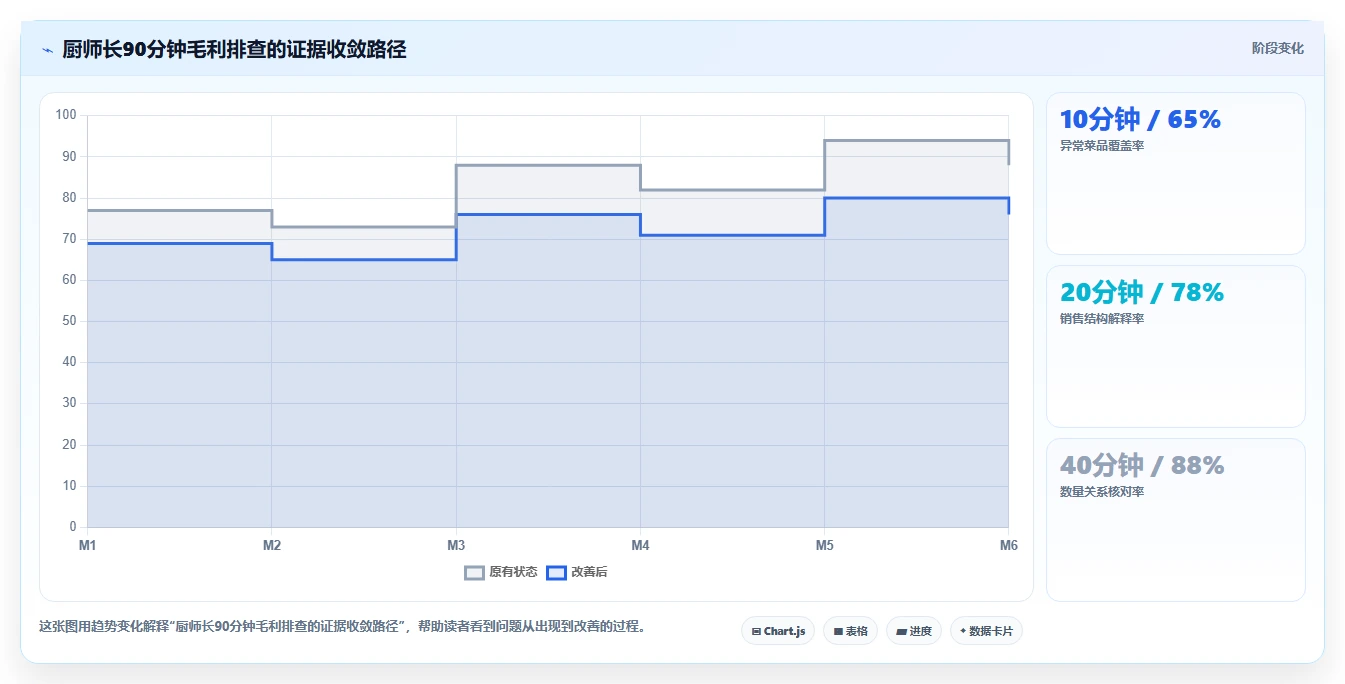Select the Chart.js tag
Viewport: 1345px width, 684px height.
(778, 631)
